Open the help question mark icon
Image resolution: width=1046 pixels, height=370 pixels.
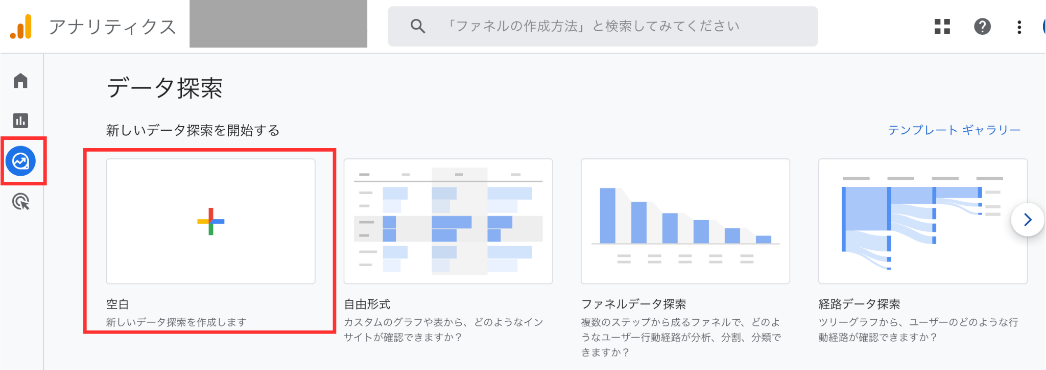click(x=983, y=27)
